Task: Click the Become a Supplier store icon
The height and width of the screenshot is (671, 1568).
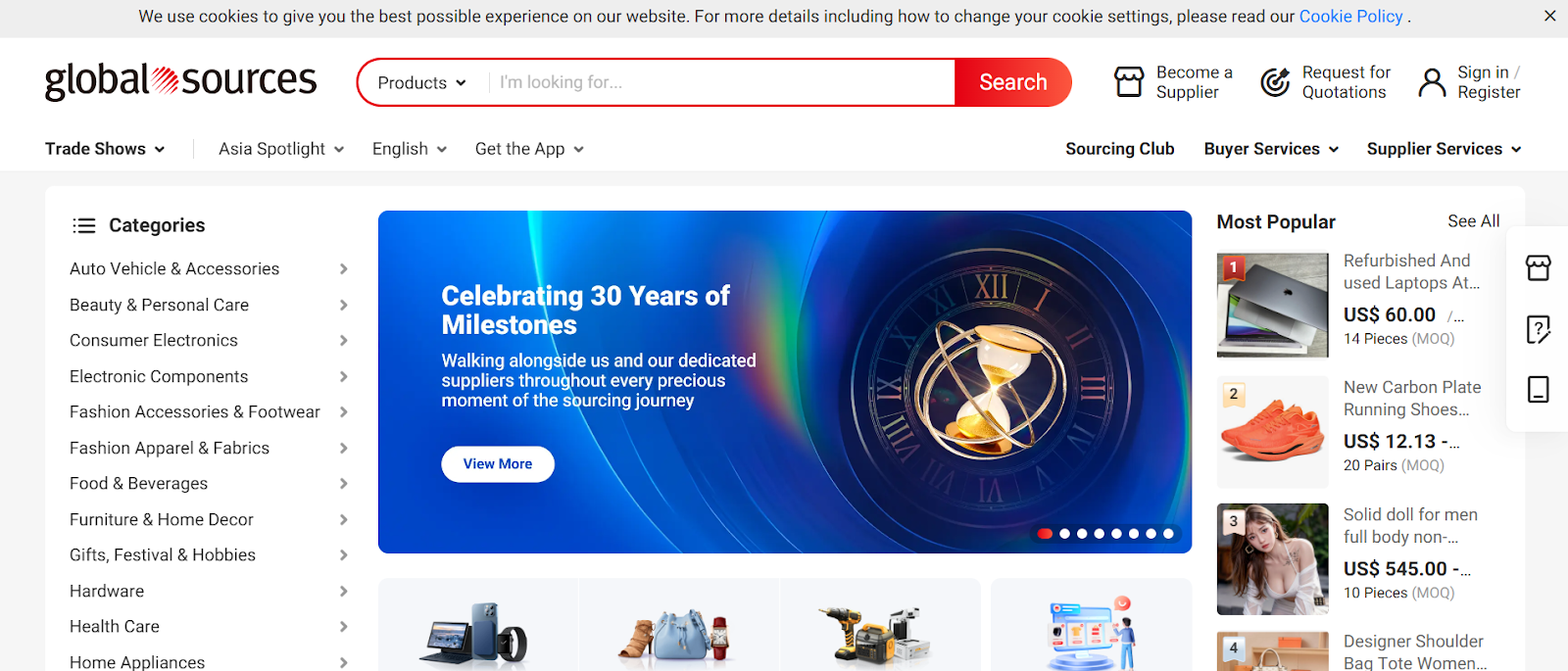Action: click(x=1129, y=82)
